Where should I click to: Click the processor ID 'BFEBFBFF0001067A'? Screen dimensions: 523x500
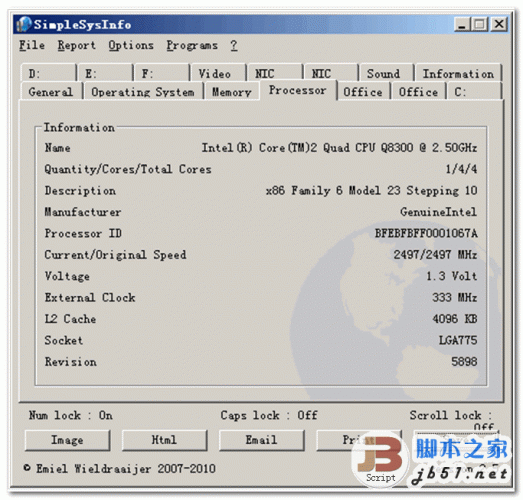[x=426, y=233]
